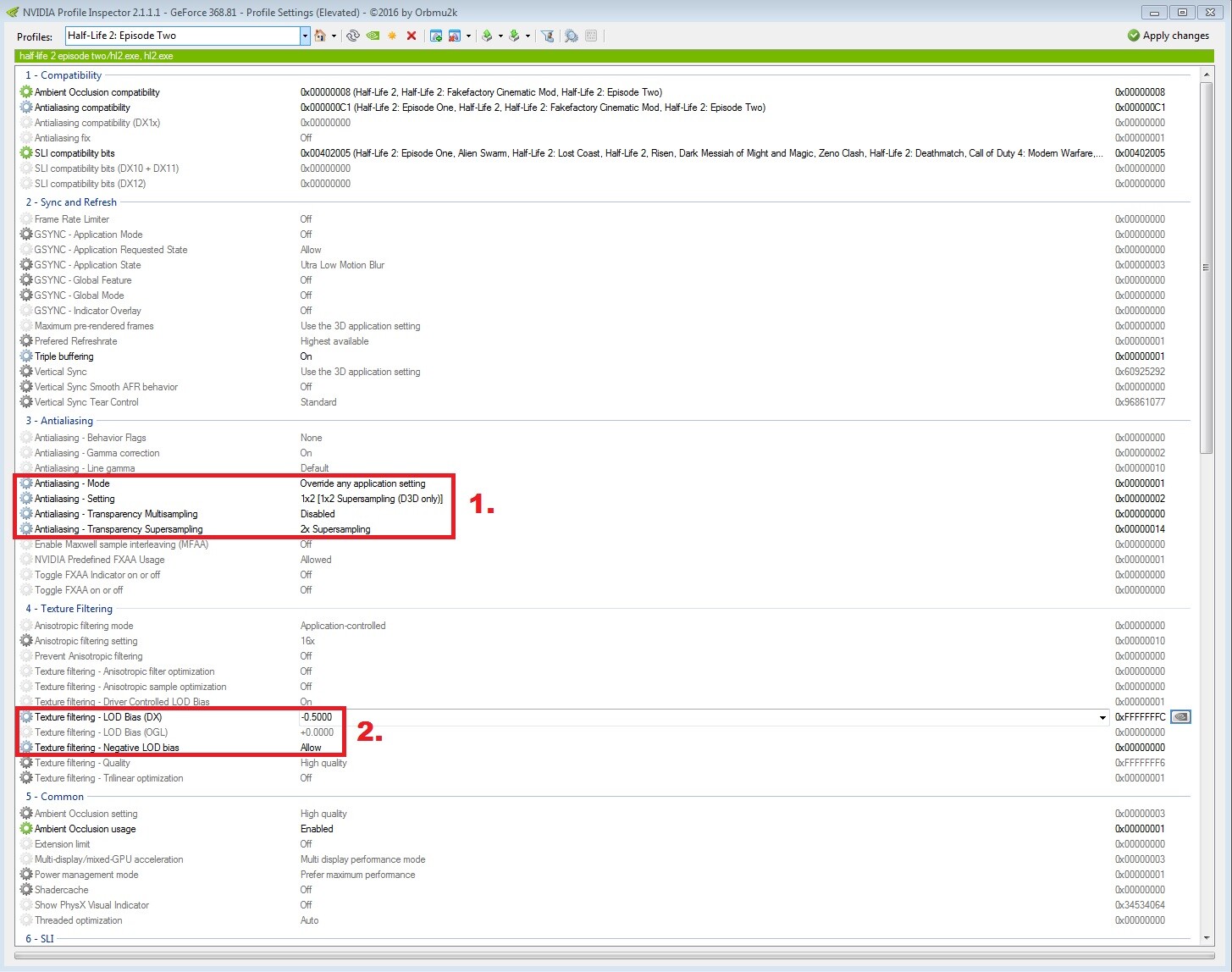1232x972 pixels.
Task: Click the vertical scrollbar thumb
Action: pyautogui.click(x=1207, y=268)
